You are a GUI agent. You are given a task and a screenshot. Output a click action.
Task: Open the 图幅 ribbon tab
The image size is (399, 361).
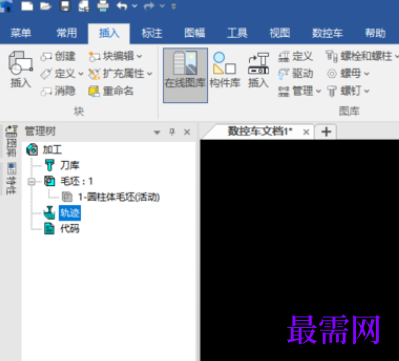[195, 33]
